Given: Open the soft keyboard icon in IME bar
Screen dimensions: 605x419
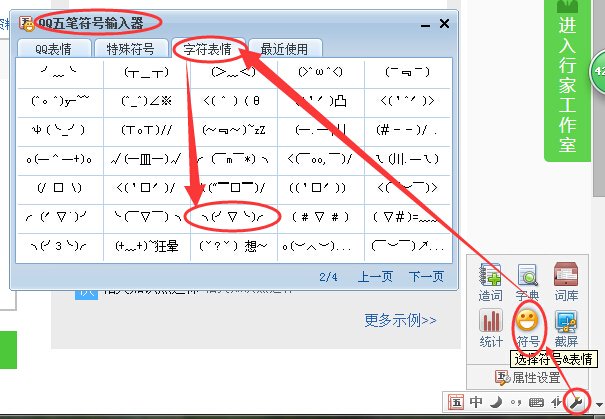Looking at the screenshot, I should (x=536, y=403).
